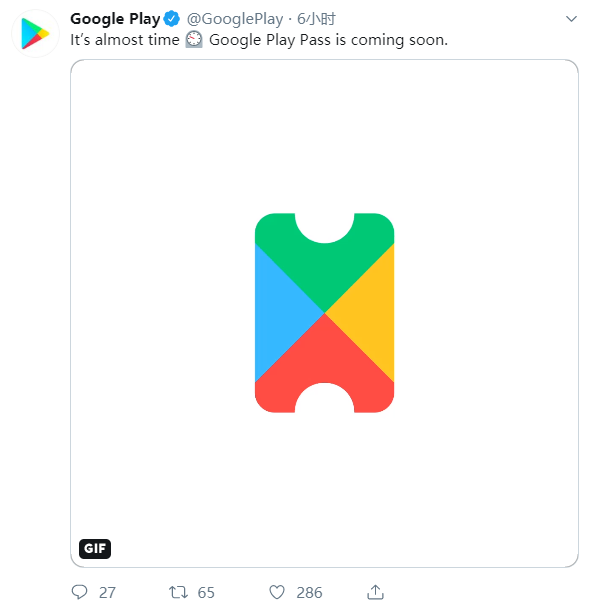Click the tweet text about Play Pass

click(259, 40)
